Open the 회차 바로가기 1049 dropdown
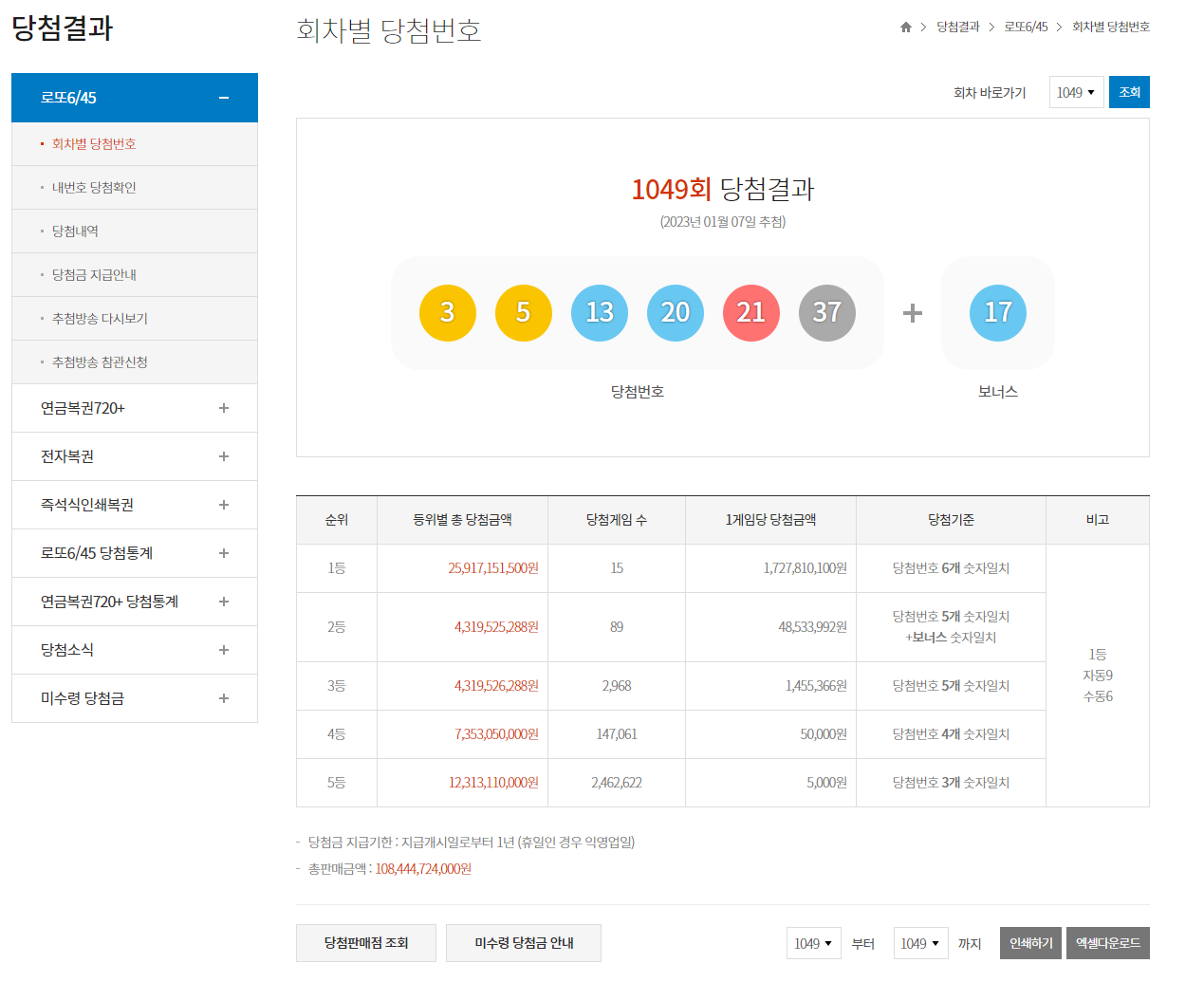 (x=1076, y=92)
